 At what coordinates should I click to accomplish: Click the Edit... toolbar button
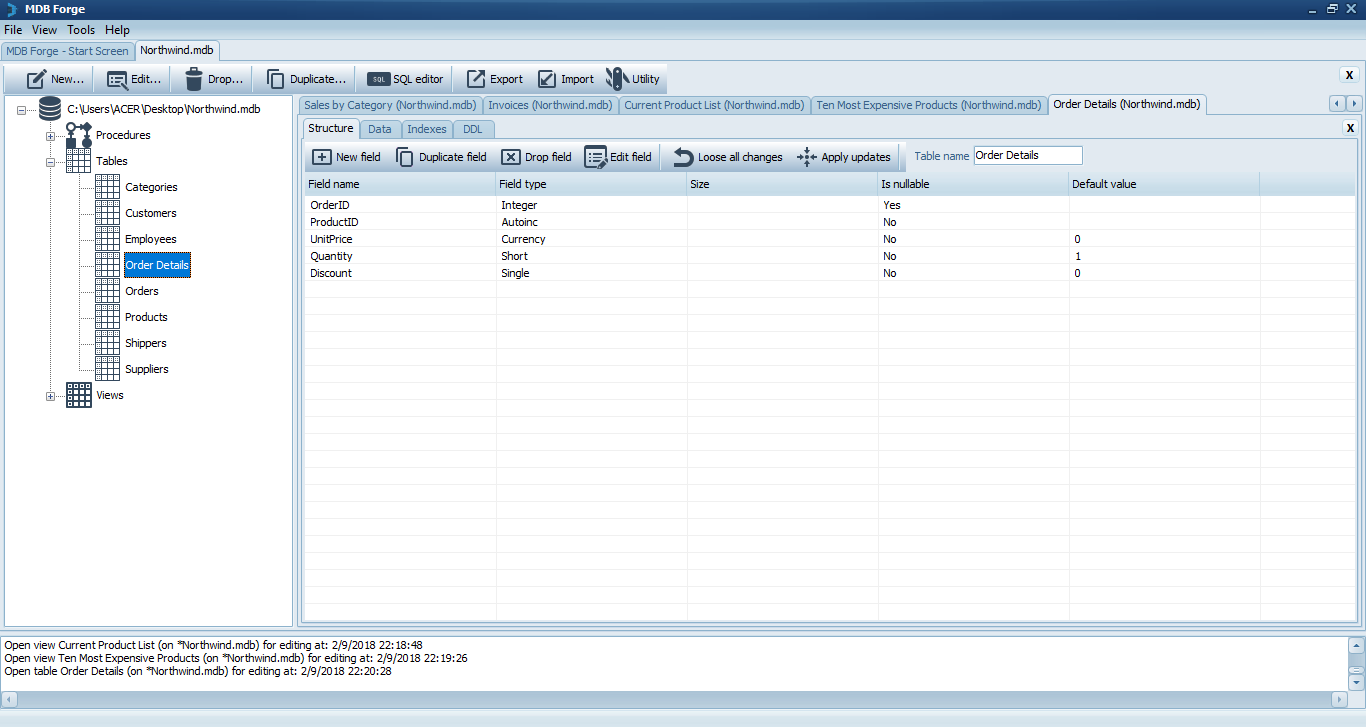tap(134, 79)
